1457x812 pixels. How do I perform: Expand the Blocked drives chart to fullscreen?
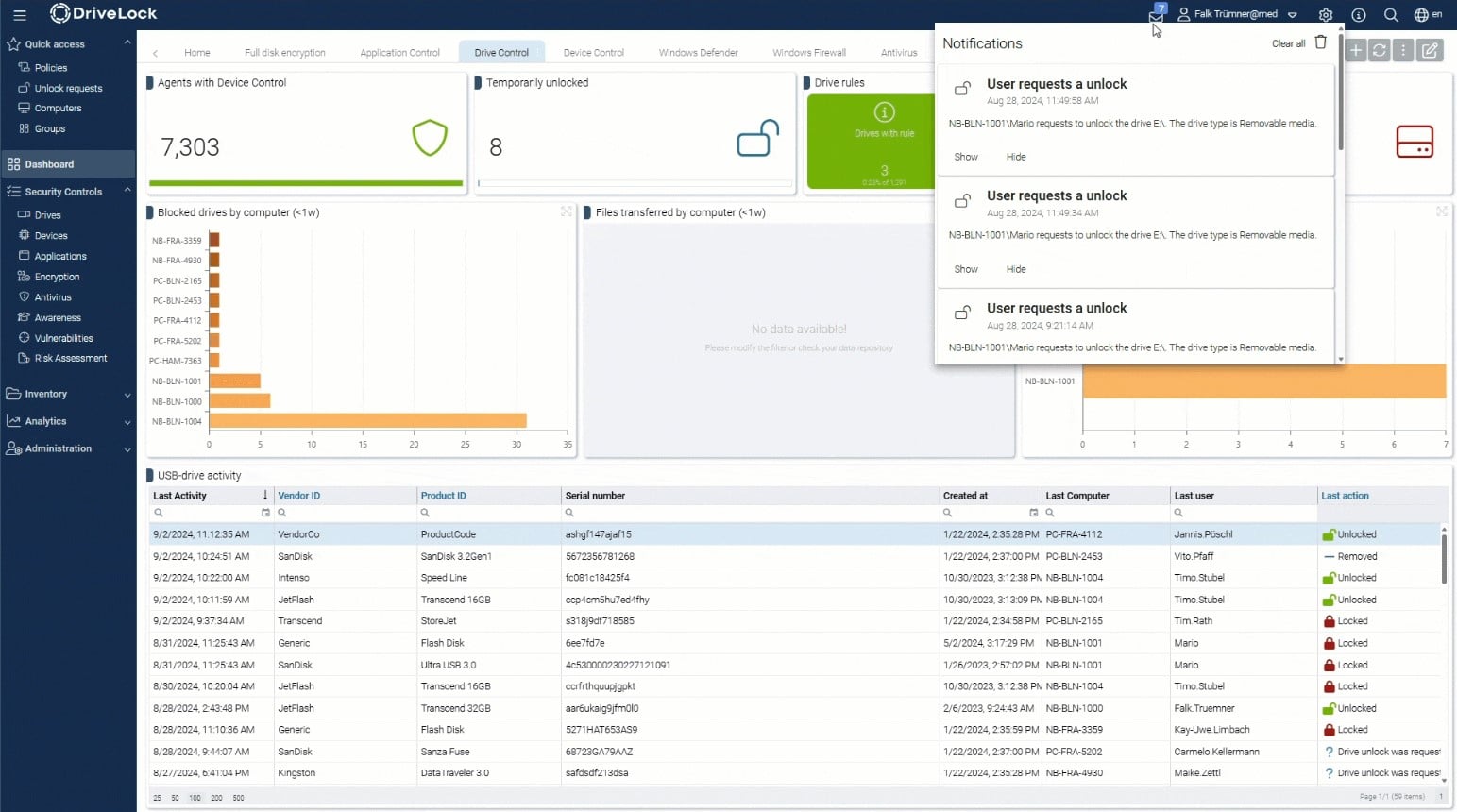click(567, 211)
